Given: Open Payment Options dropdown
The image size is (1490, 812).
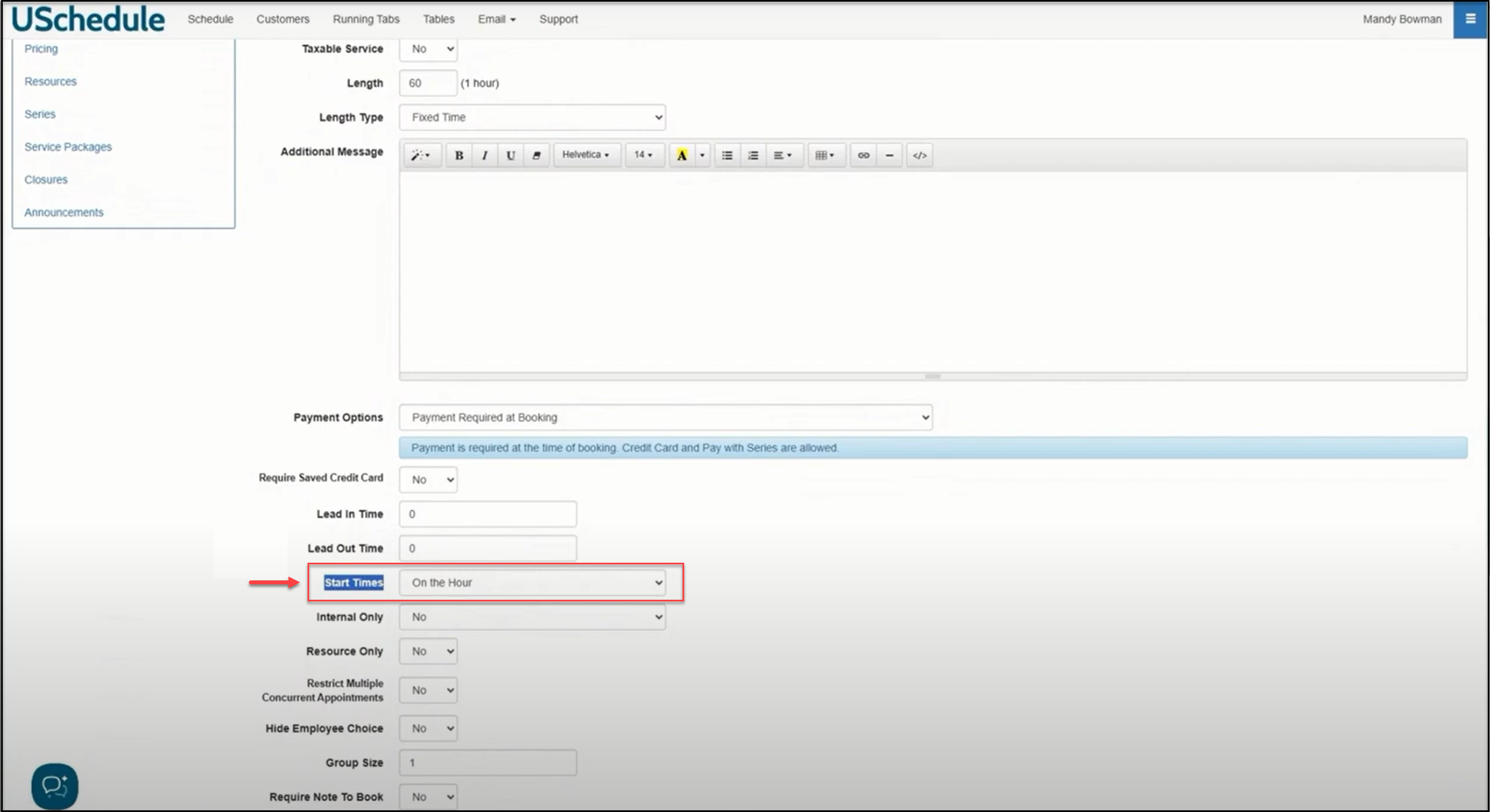Looking at the screenshot, I should (x=665, y=417).
